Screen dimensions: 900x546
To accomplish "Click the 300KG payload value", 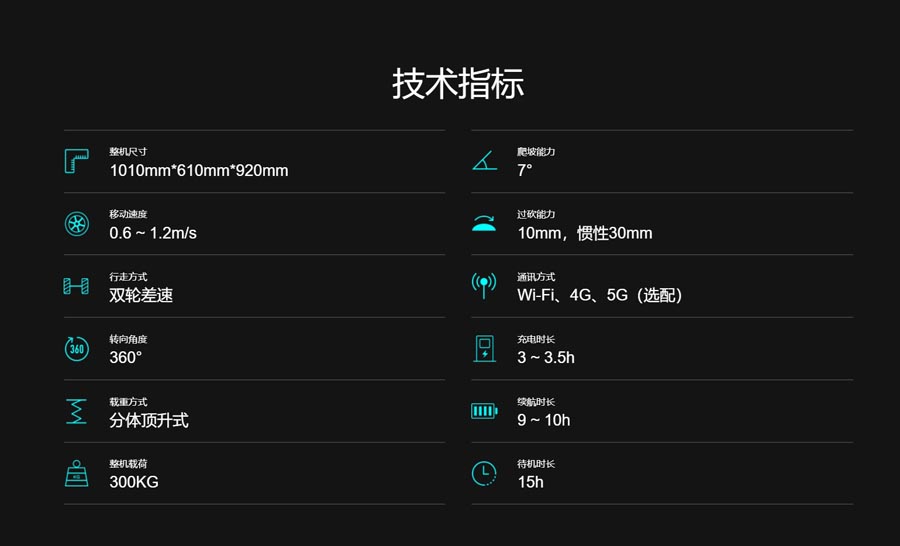I will pos(134,482).
